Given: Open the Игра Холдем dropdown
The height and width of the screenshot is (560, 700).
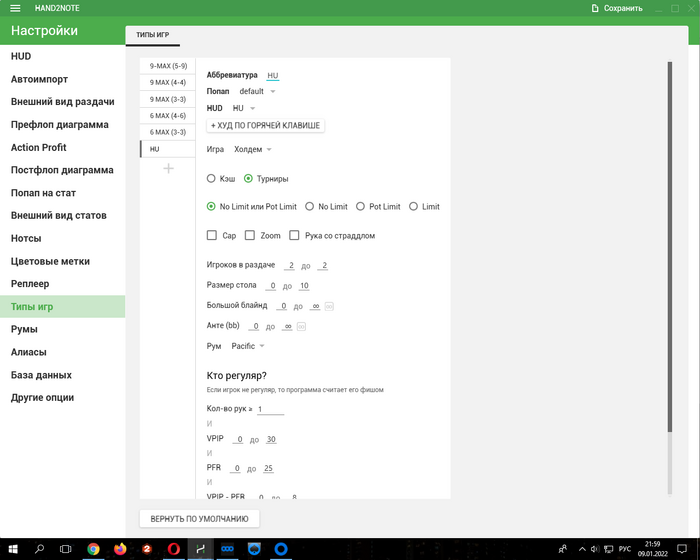Looking at the screenshot, I should (x=253, y=150).
